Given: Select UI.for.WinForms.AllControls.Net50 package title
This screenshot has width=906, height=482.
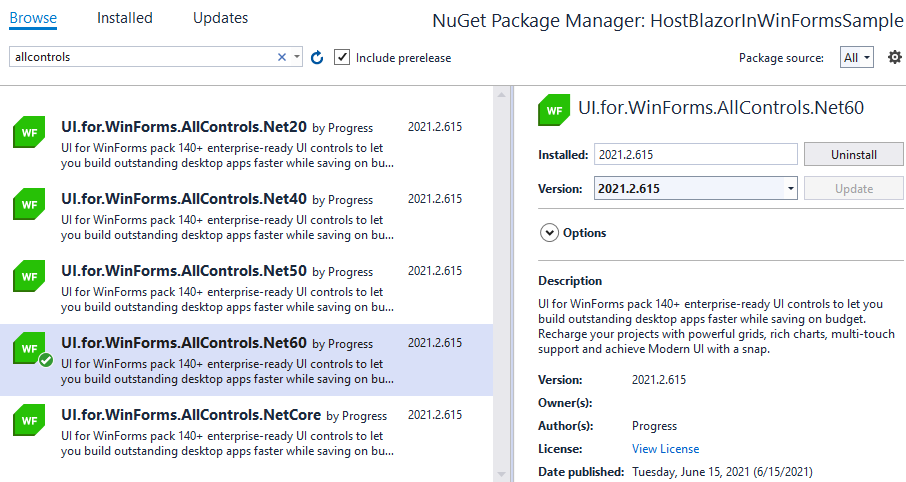Looking at the screenshot, I should coord(184,270).
